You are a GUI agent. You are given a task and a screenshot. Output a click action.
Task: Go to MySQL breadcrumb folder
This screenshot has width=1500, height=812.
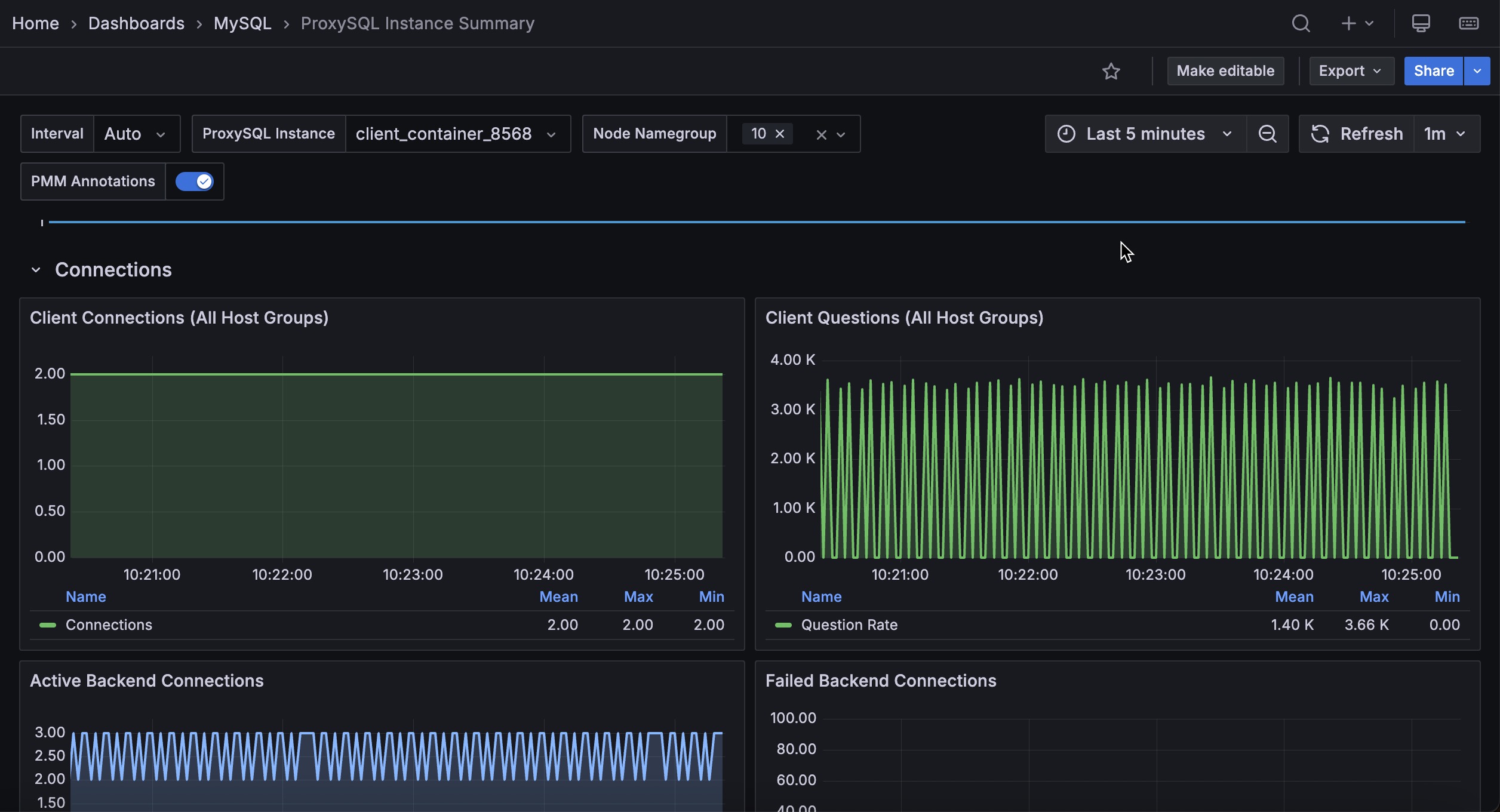[x=242, y=23]
